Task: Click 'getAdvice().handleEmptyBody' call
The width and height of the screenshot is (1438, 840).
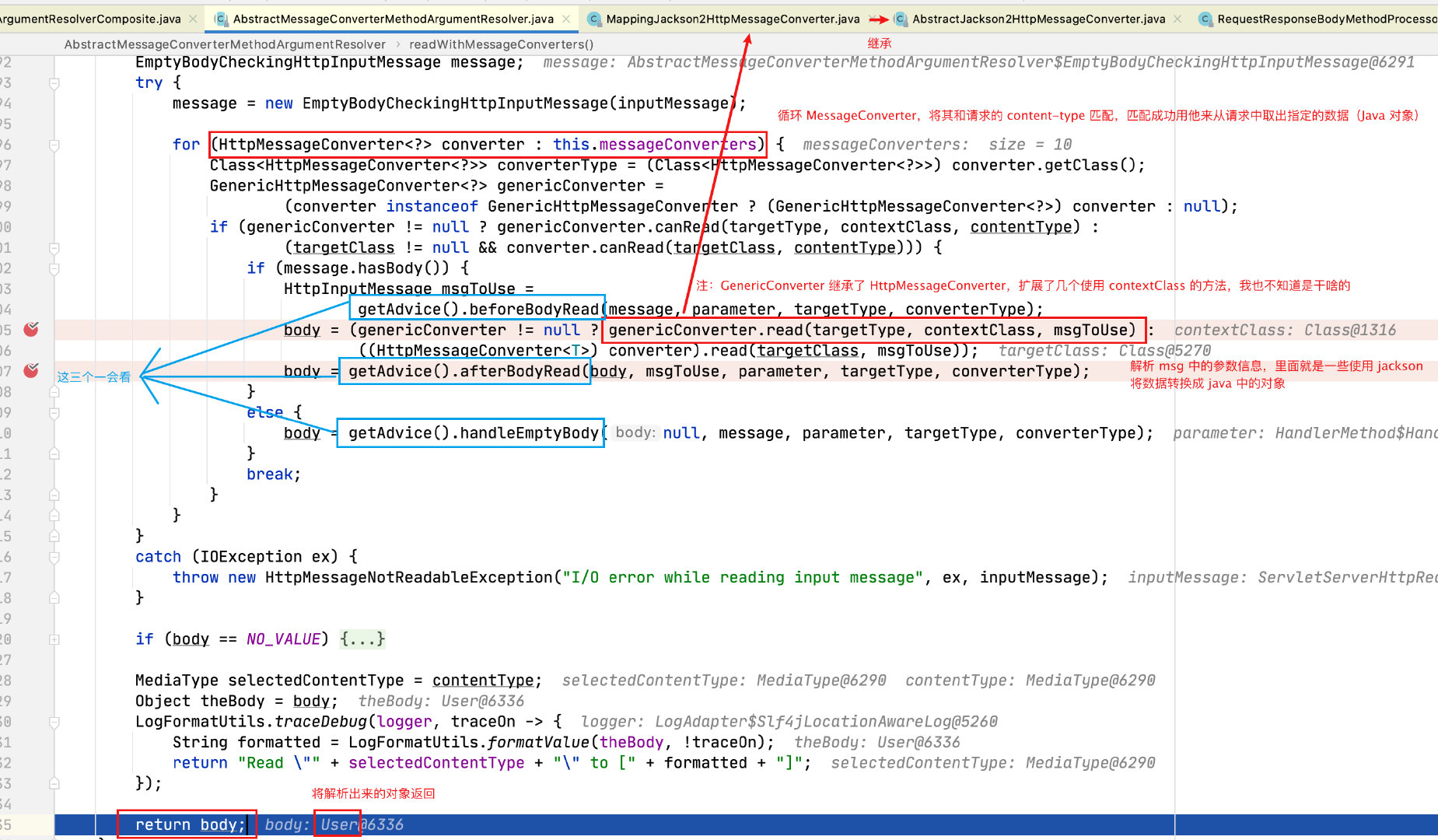Action: 474,433
